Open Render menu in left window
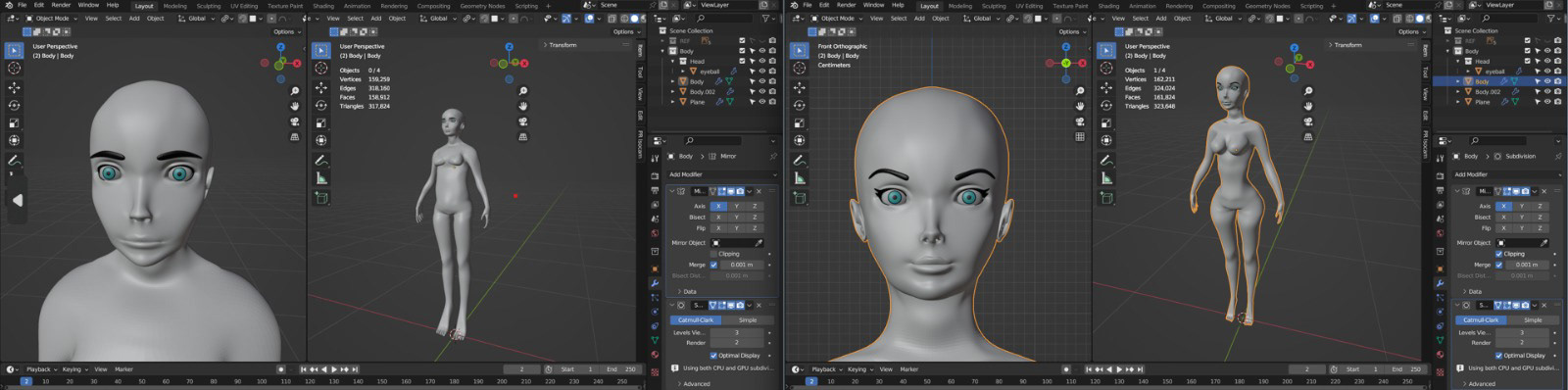 61,5
